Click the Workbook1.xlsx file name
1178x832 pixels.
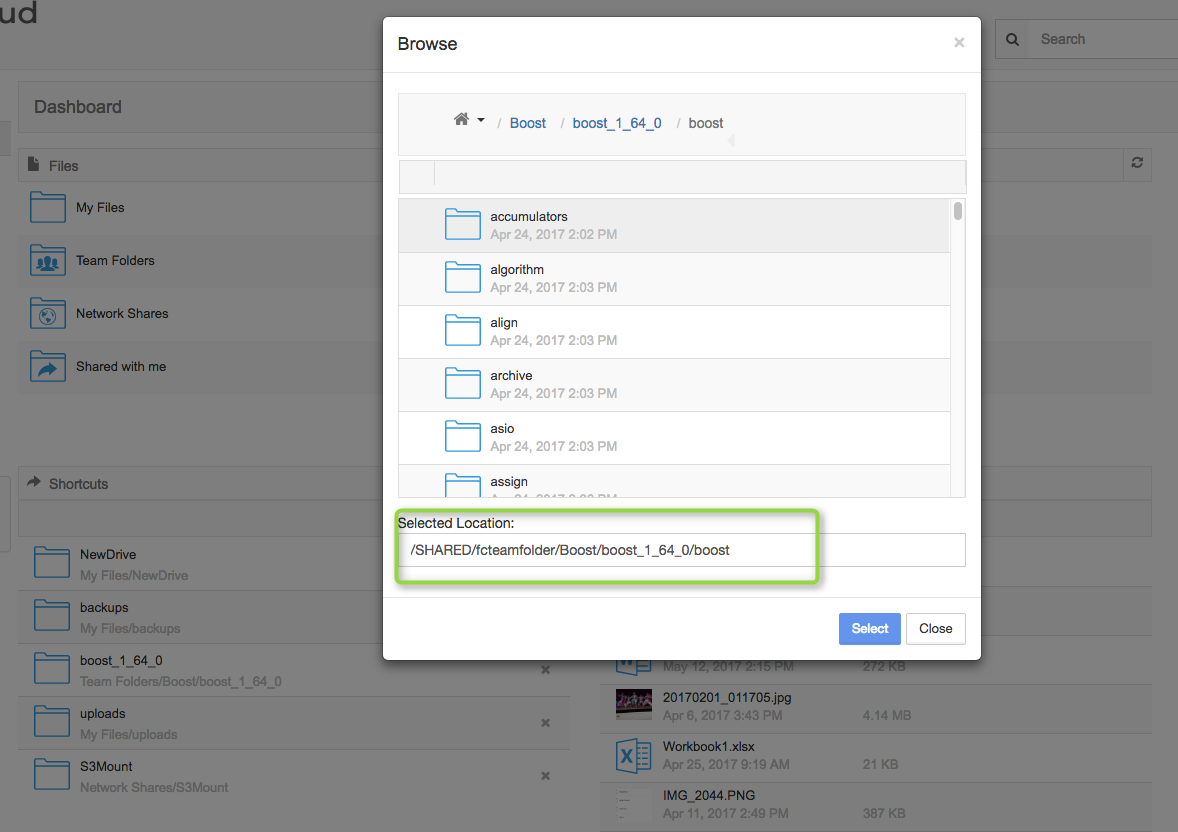(x=708, y=746)
